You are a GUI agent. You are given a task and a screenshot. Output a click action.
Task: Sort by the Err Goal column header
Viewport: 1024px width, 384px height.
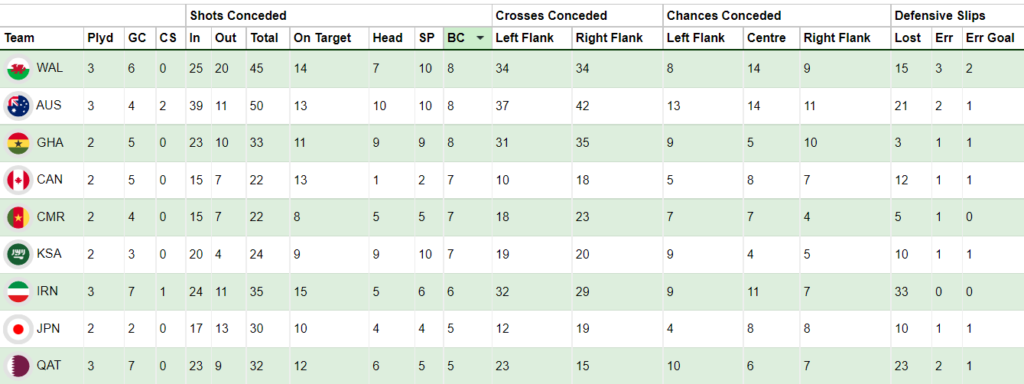990,39
